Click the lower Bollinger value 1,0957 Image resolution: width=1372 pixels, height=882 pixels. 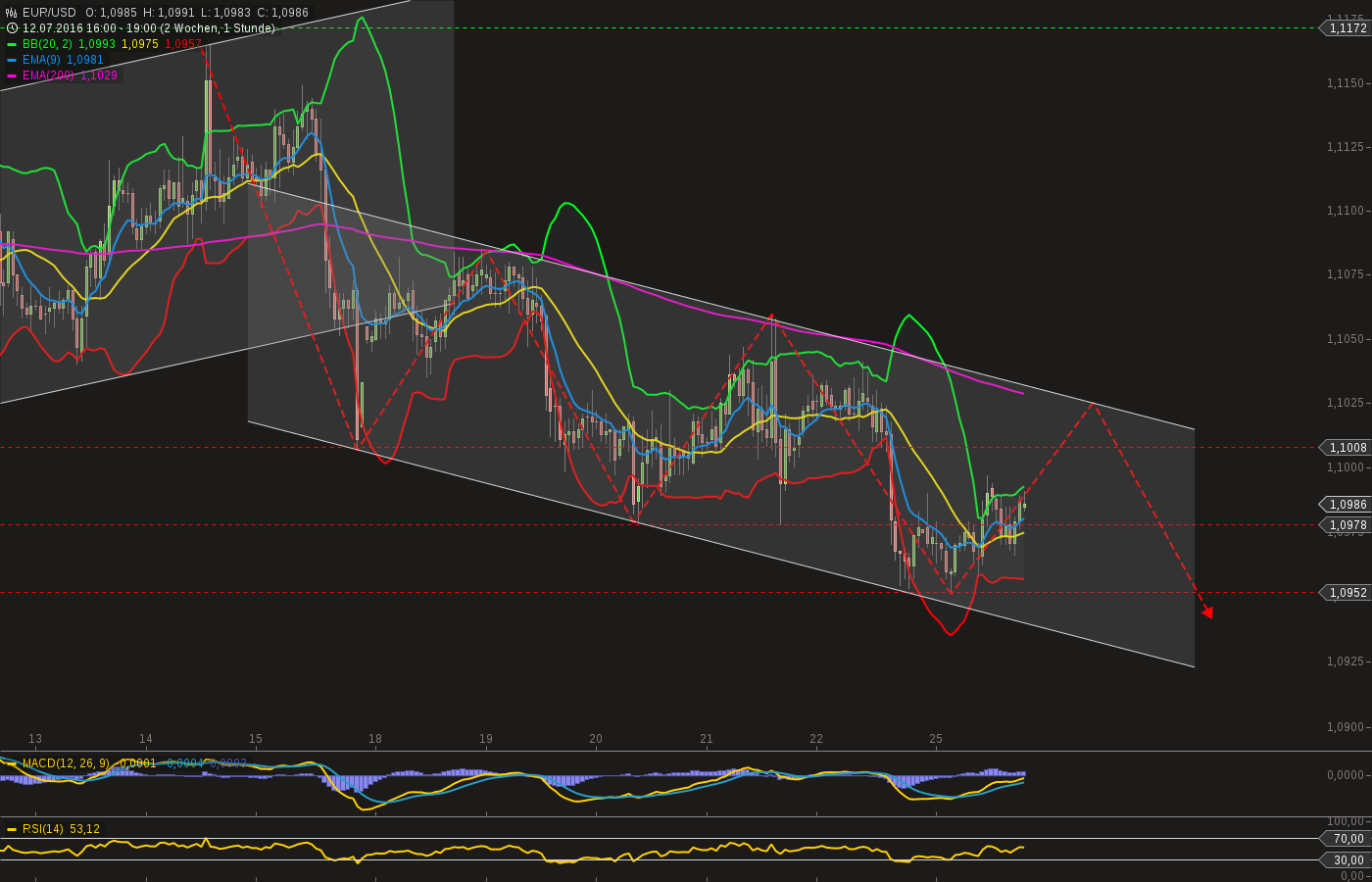point(182,44)
